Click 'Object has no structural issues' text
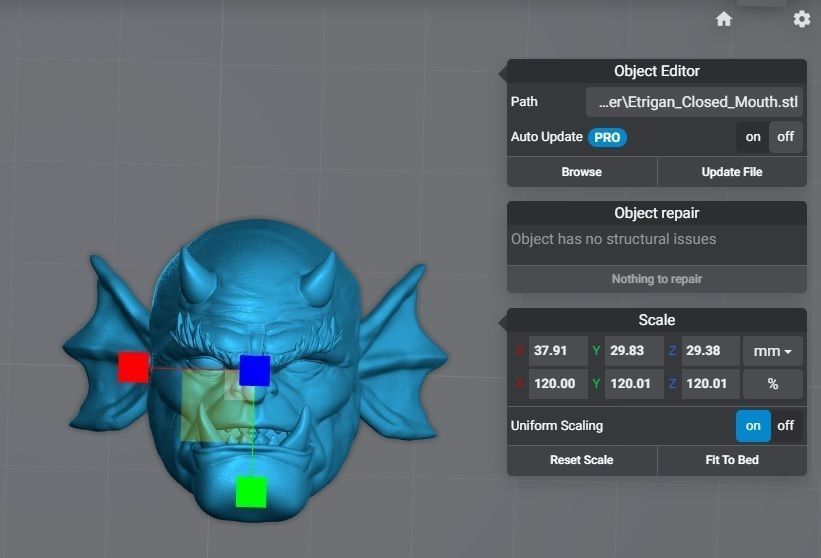This screenshot has width=821, height=558. [614, 239]
